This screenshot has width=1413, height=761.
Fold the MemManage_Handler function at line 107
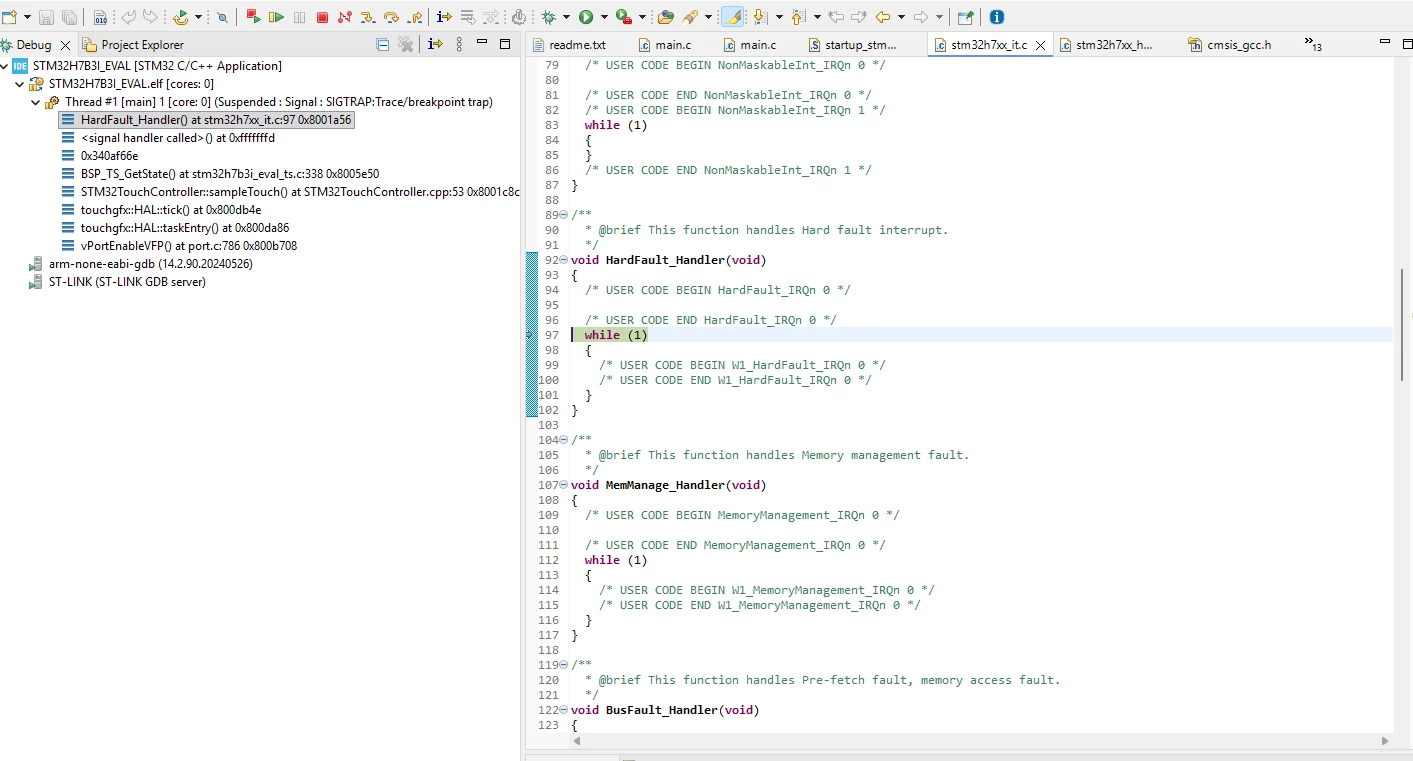click(x=563, y=485)
